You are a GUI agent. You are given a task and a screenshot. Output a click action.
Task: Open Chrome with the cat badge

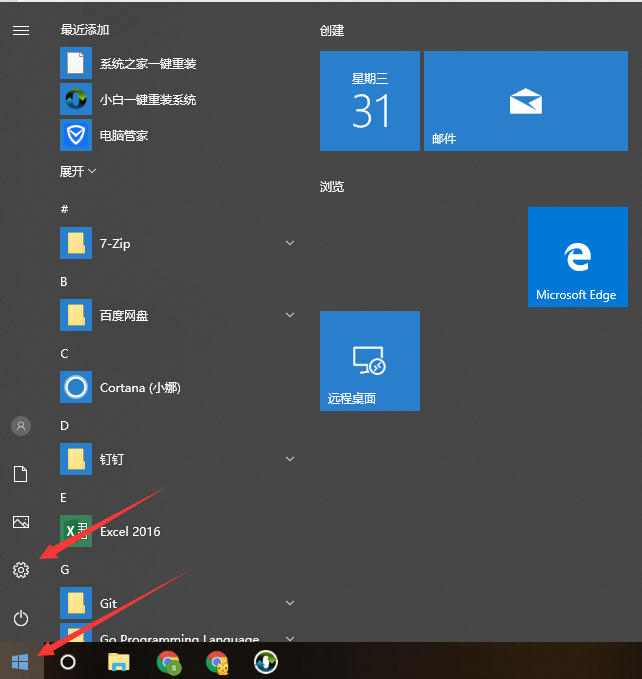217,661
